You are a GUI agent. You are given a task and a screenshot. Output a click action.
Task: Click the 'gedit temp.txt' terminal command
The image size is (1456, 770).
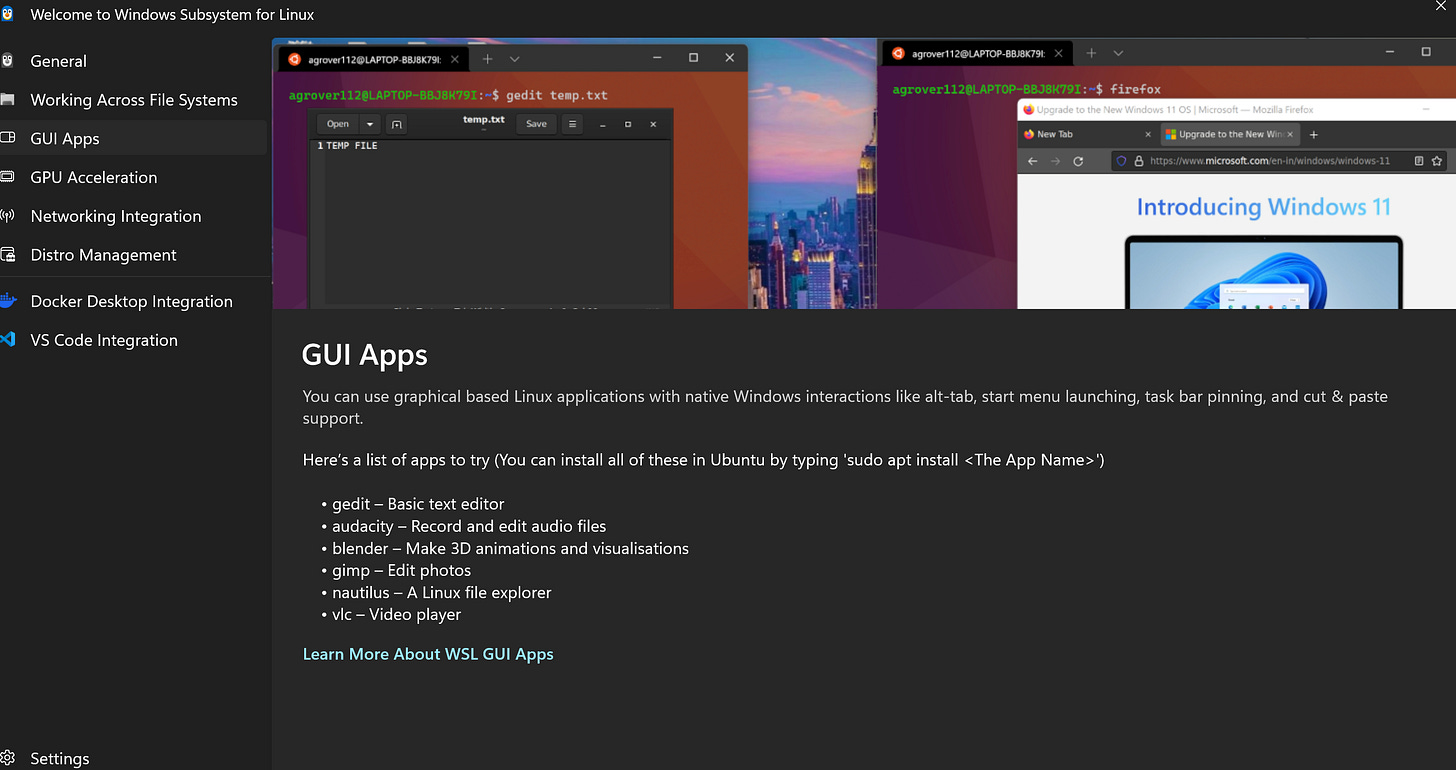(x=556, y=95)
